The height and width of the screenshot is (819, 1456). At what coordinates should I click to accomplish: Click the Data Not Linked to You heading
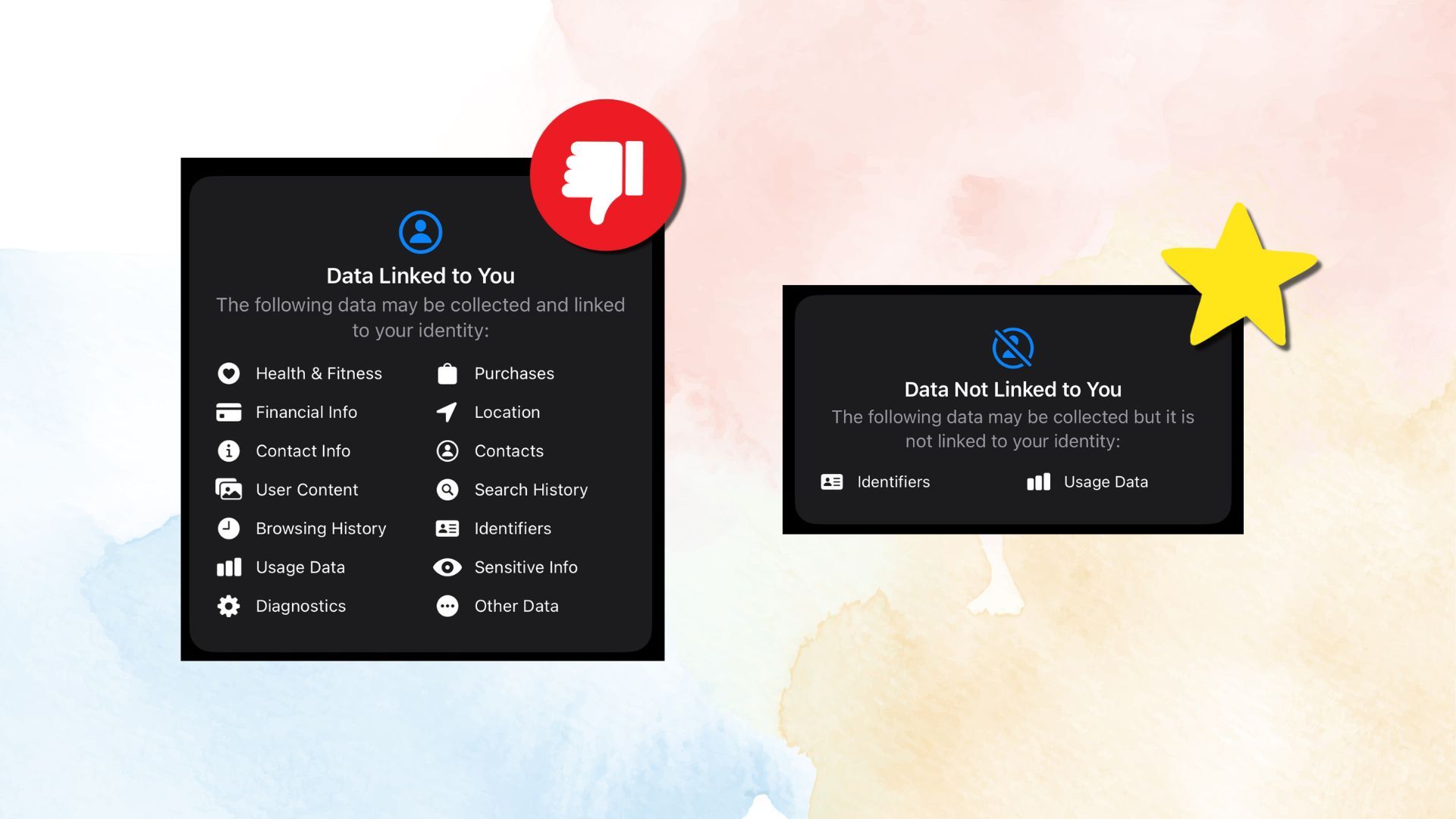1012,390
